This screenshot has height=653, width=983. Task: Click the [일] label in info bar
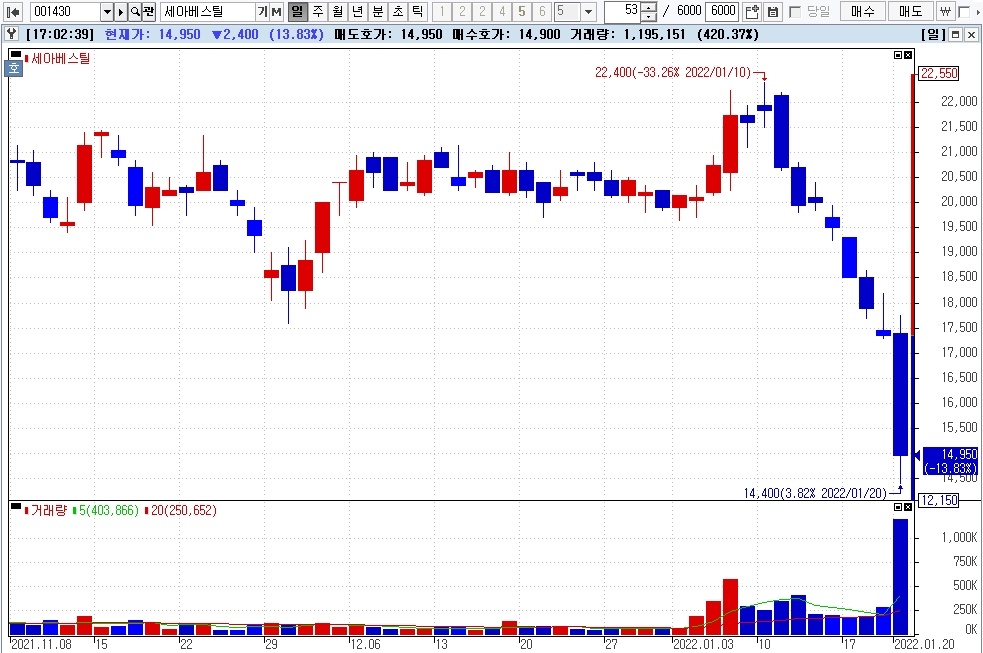(x=933, y=35)
